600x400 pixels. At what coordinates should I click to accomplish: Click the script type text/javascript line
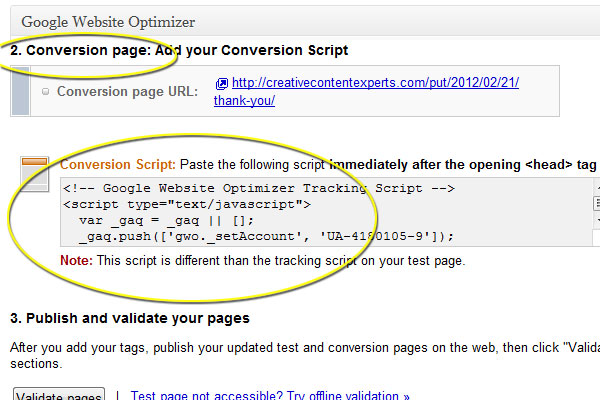pyautogui.click(x=187, y=204)
